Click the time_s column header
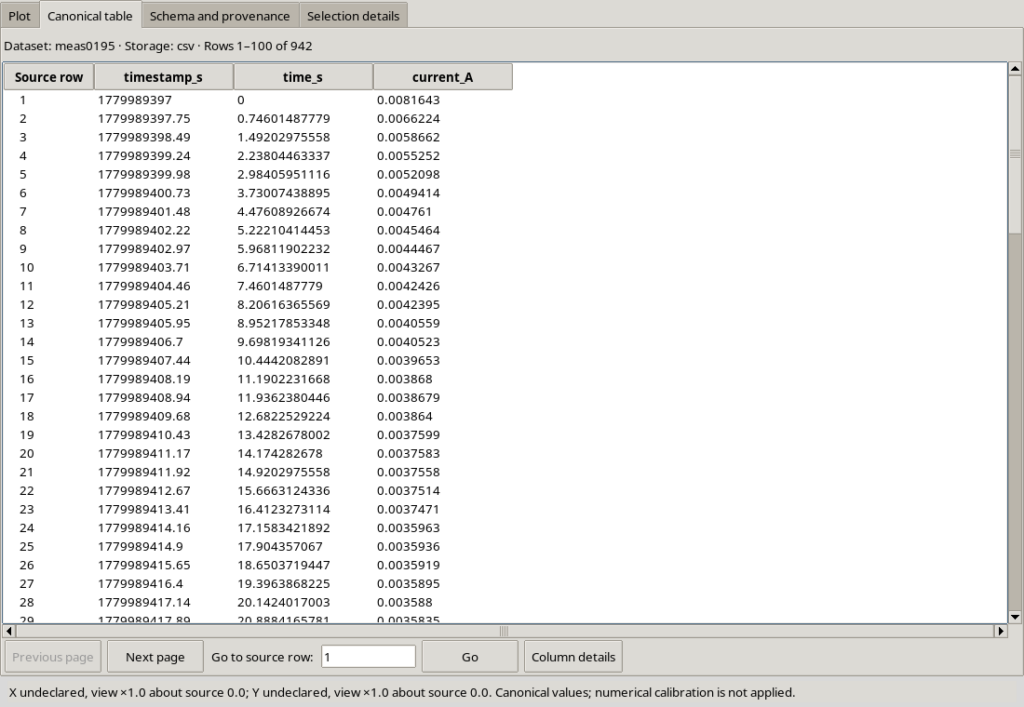The image size is (1024, 707). point(303,77)
